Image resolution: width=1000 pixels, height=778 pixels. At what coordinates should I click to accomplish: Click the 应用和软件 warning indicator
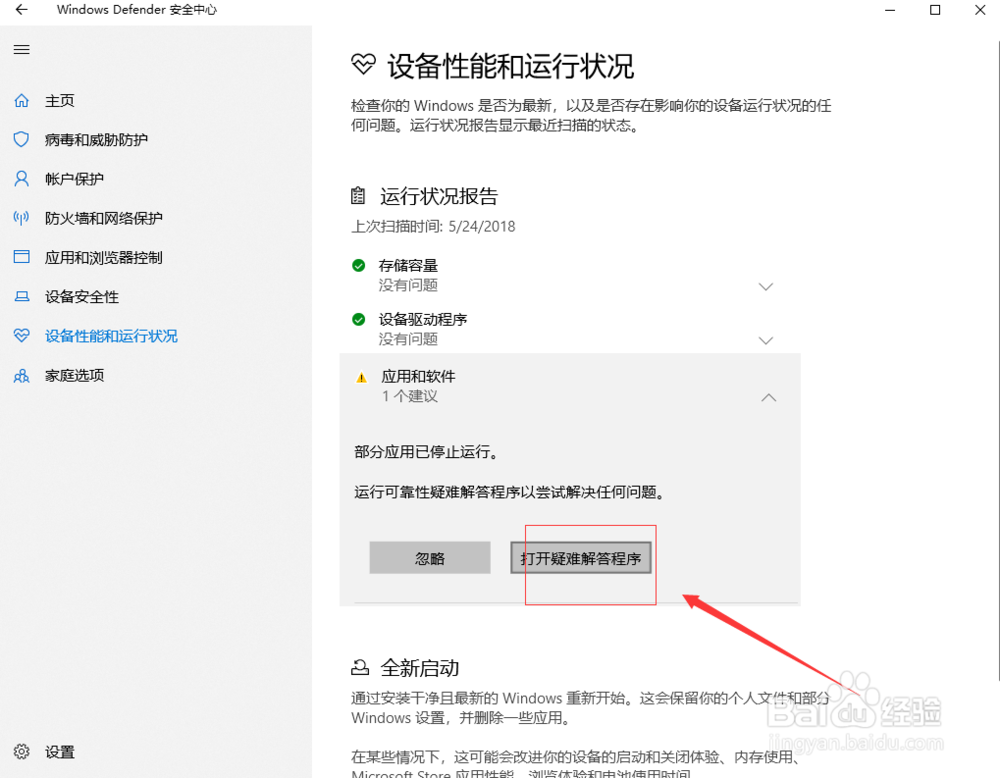(360, 376)
